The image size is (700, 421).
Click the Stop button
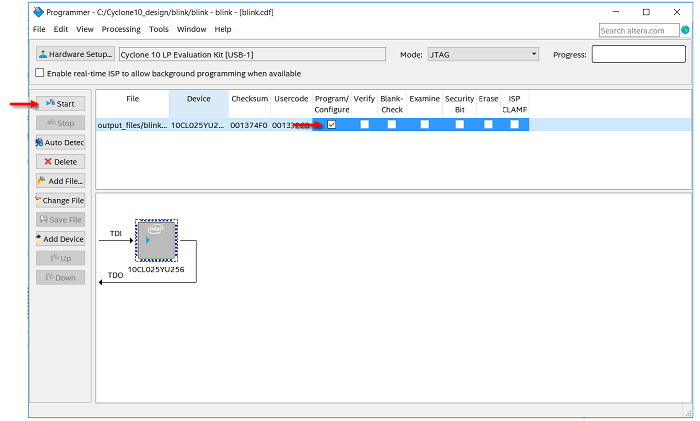pos(60,123)
